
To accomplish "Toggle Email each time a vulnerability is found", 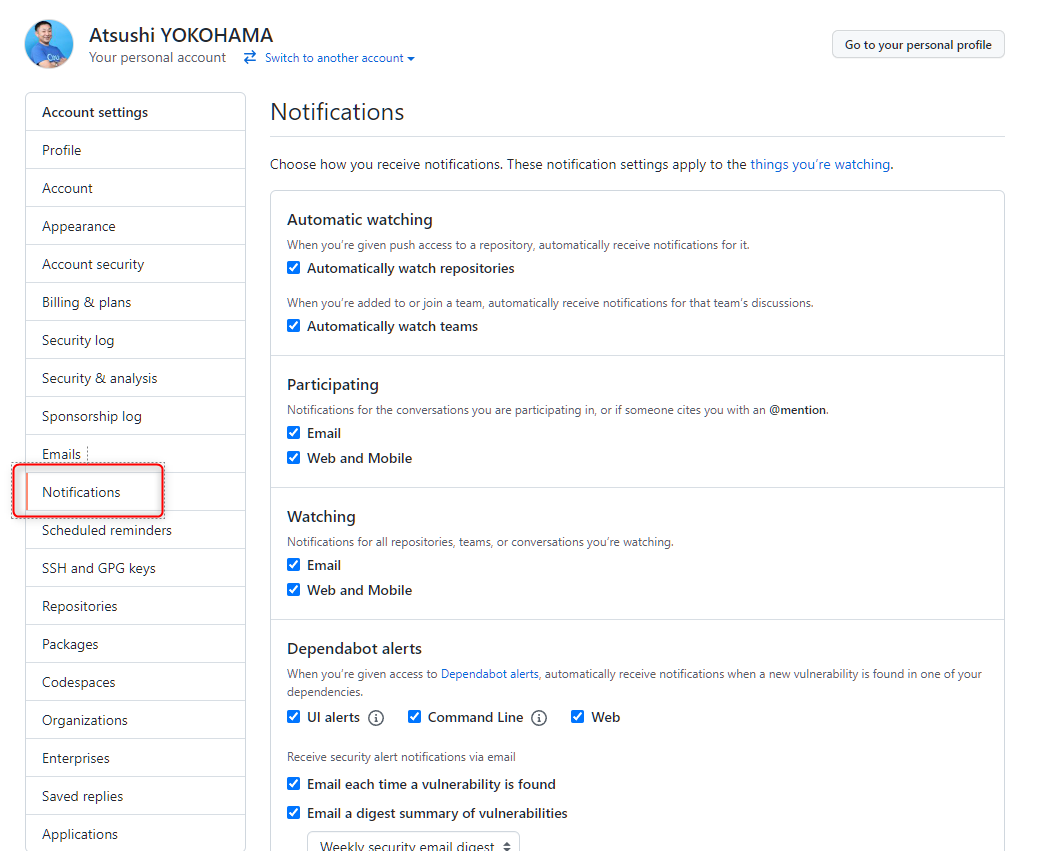I will tap(293, 783).
